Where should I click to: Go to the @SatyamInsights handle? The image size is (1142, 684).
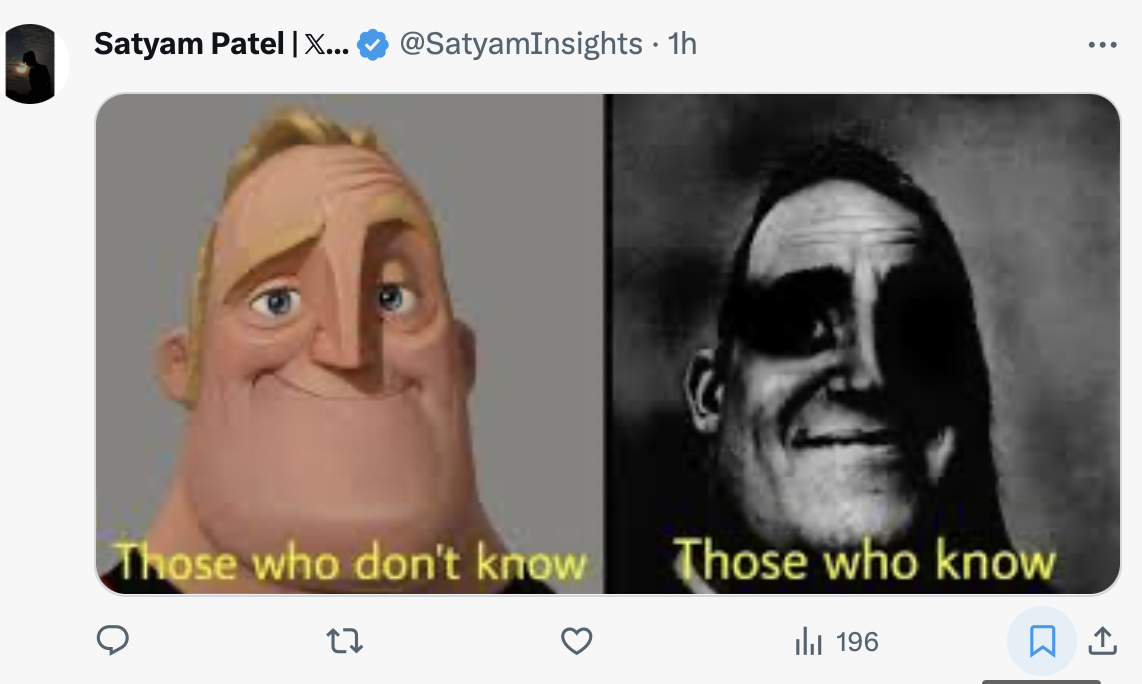(521, 44)
